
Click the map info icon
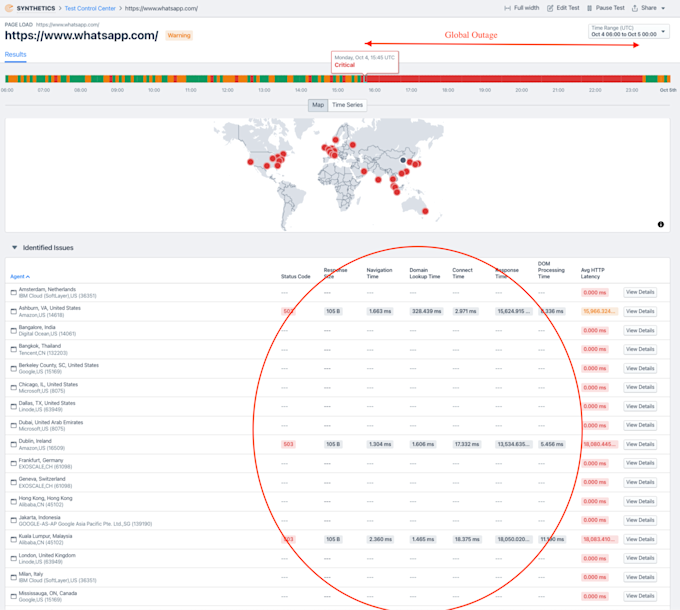(x=660, y=224)
